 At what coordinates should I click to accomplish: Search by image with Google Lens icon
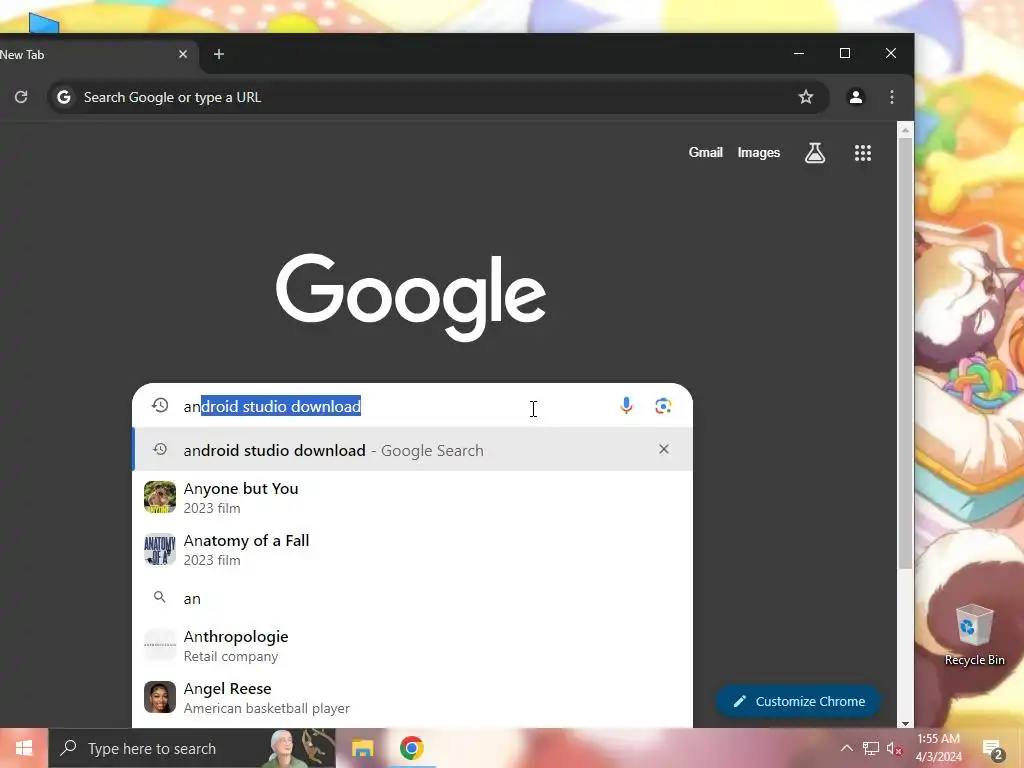[x=663, y=406]
